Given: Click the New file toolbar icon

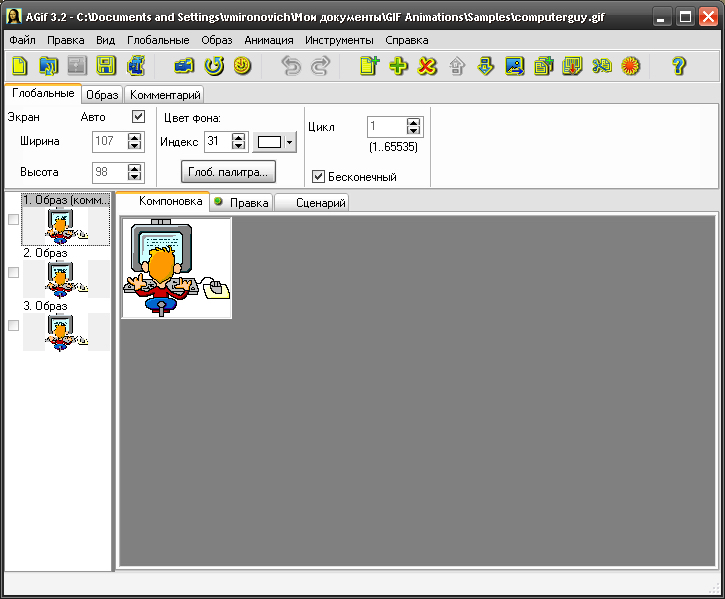Looking at the screenshot, I should 19,67.
